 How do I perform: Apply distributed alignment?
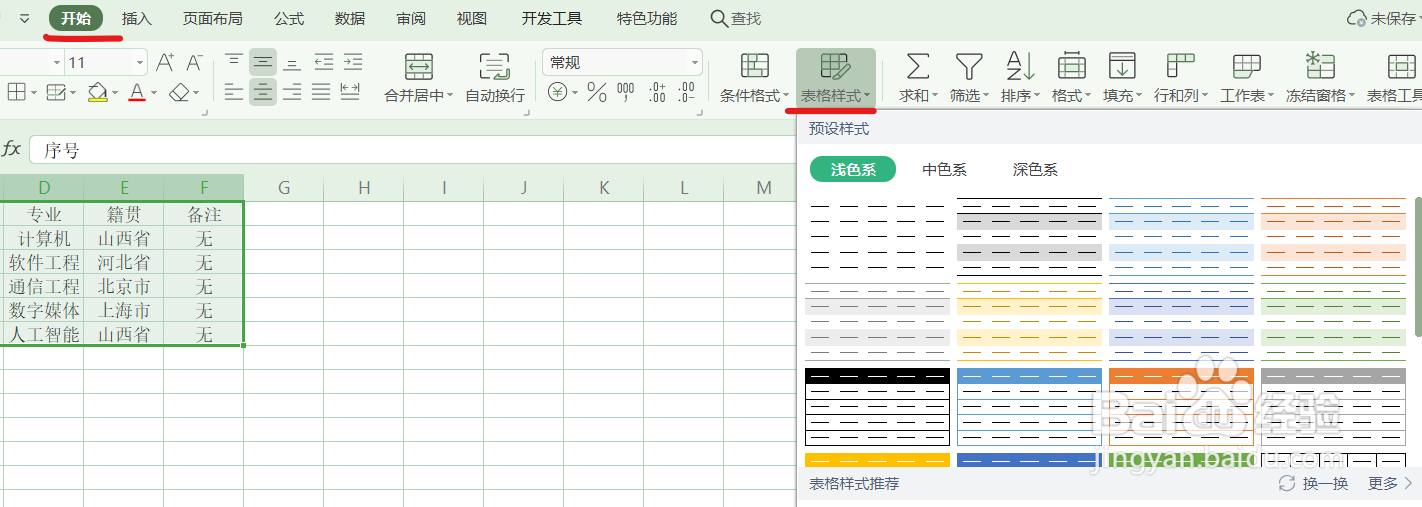(x=350, y=93)
